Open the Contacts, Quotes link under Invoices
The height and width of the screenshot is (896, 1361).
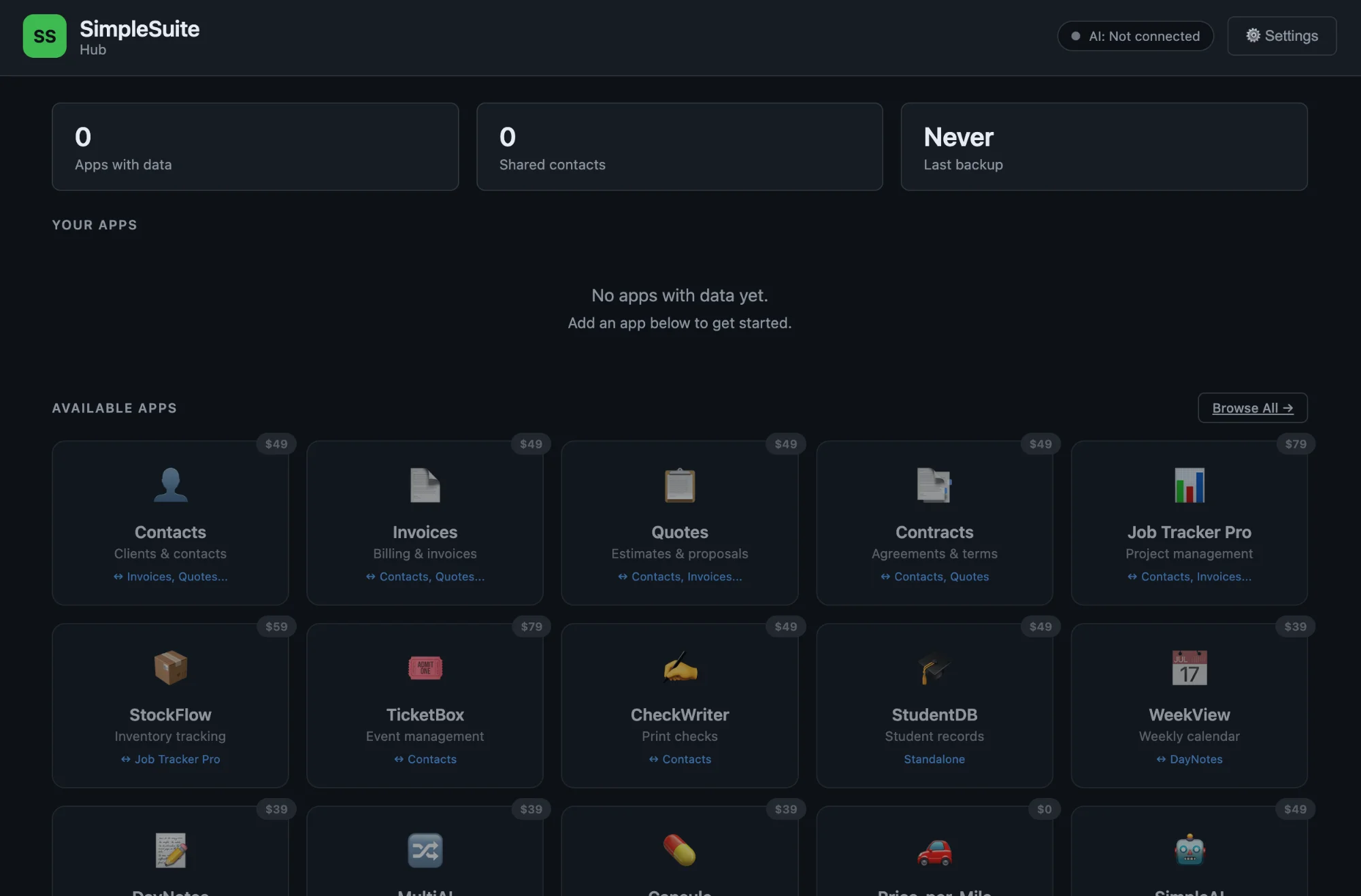(x=425, y=576)
